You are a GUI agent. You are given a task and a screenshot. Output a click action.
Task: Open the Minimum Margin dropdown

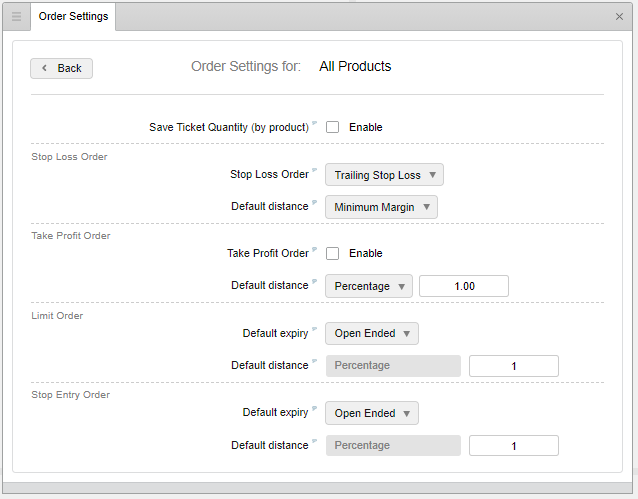pyautogui.click(x=381, y=207)
